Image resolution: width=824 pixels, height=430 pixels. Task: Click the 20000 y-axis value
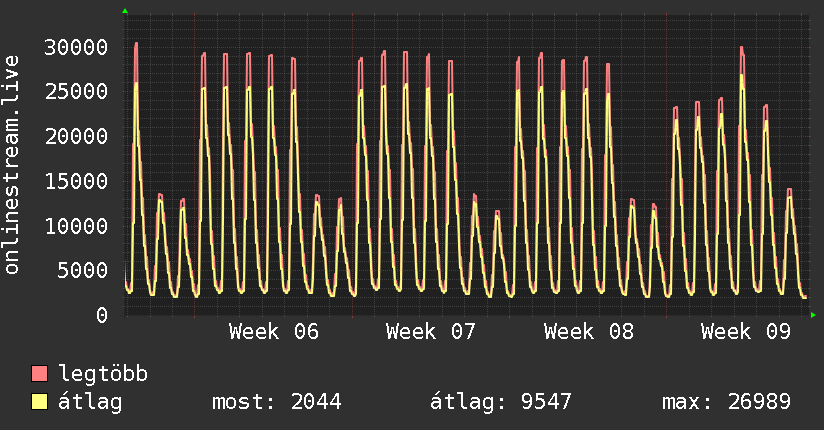point(77,137)
